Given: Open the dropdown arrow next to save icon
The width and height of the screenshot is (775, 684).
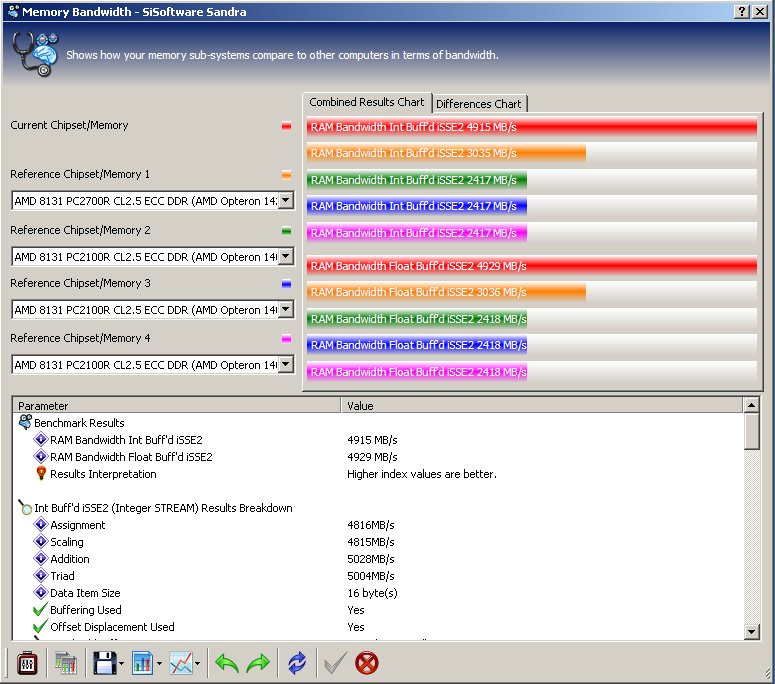Looking at the screenshot, I should click(x=122, y=664).
